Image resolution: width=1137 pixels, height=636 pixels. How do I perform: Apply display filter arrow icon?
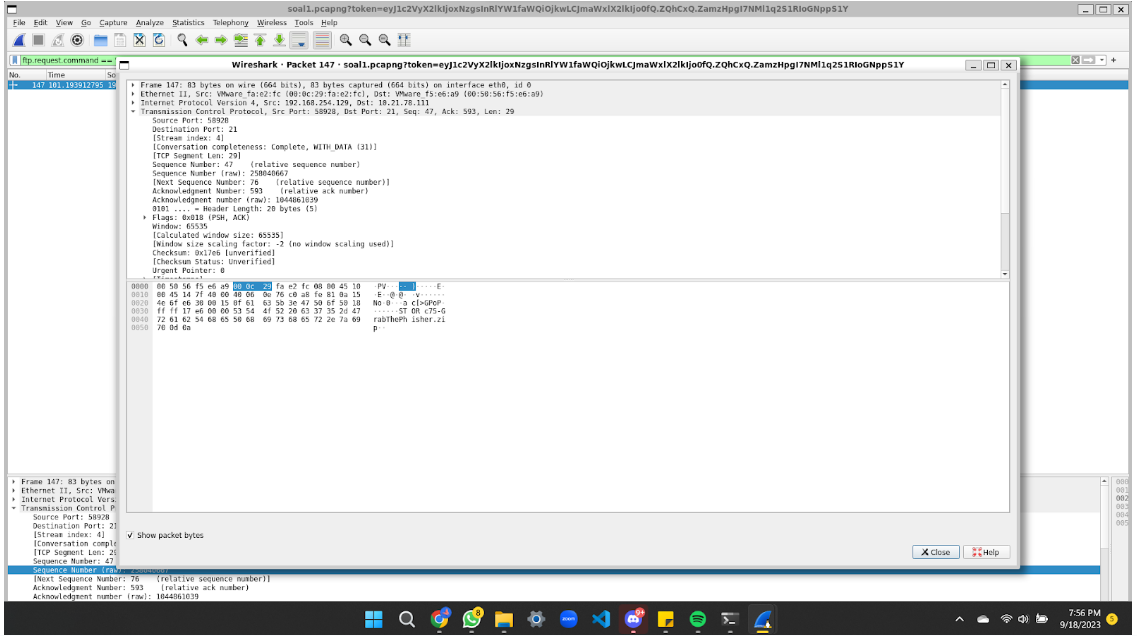pos(1088,60)
